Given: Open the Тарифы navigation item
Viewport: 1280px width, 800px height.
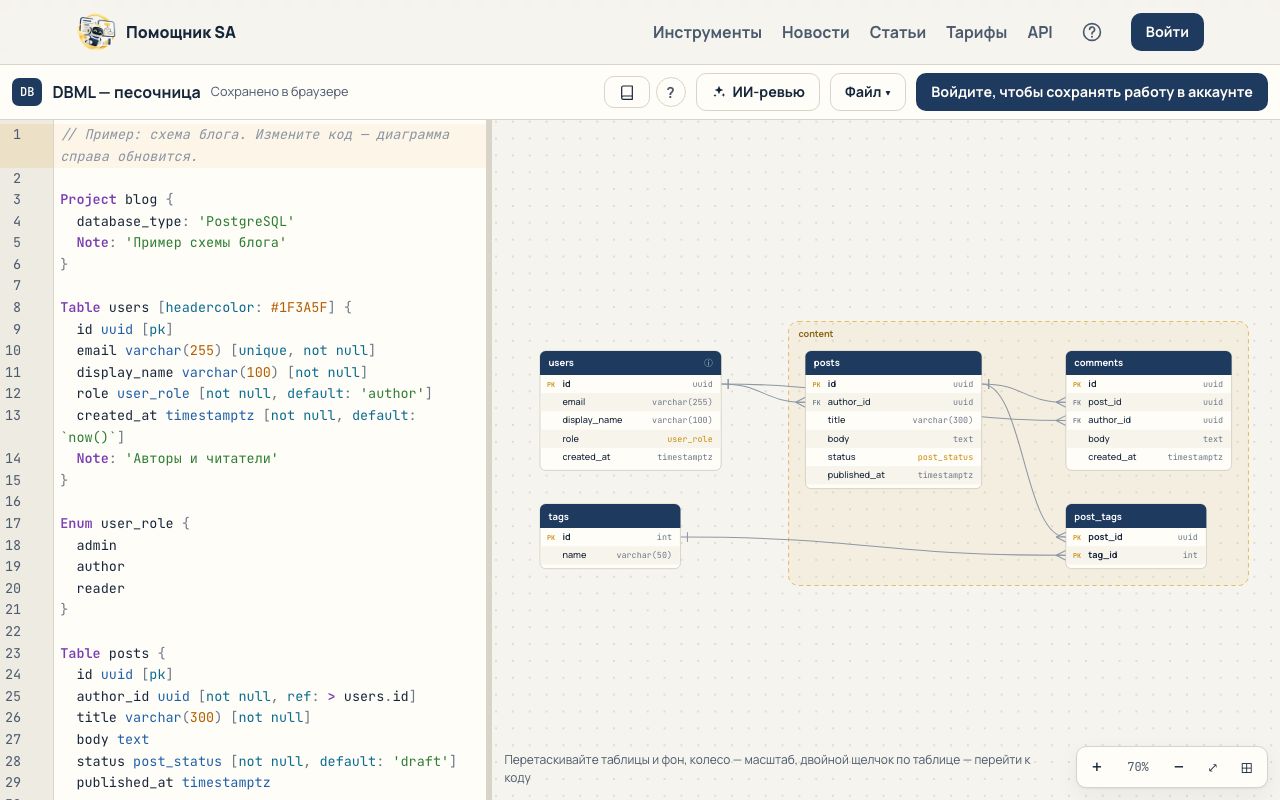Looking at the screenshot, I should (976, 32).
